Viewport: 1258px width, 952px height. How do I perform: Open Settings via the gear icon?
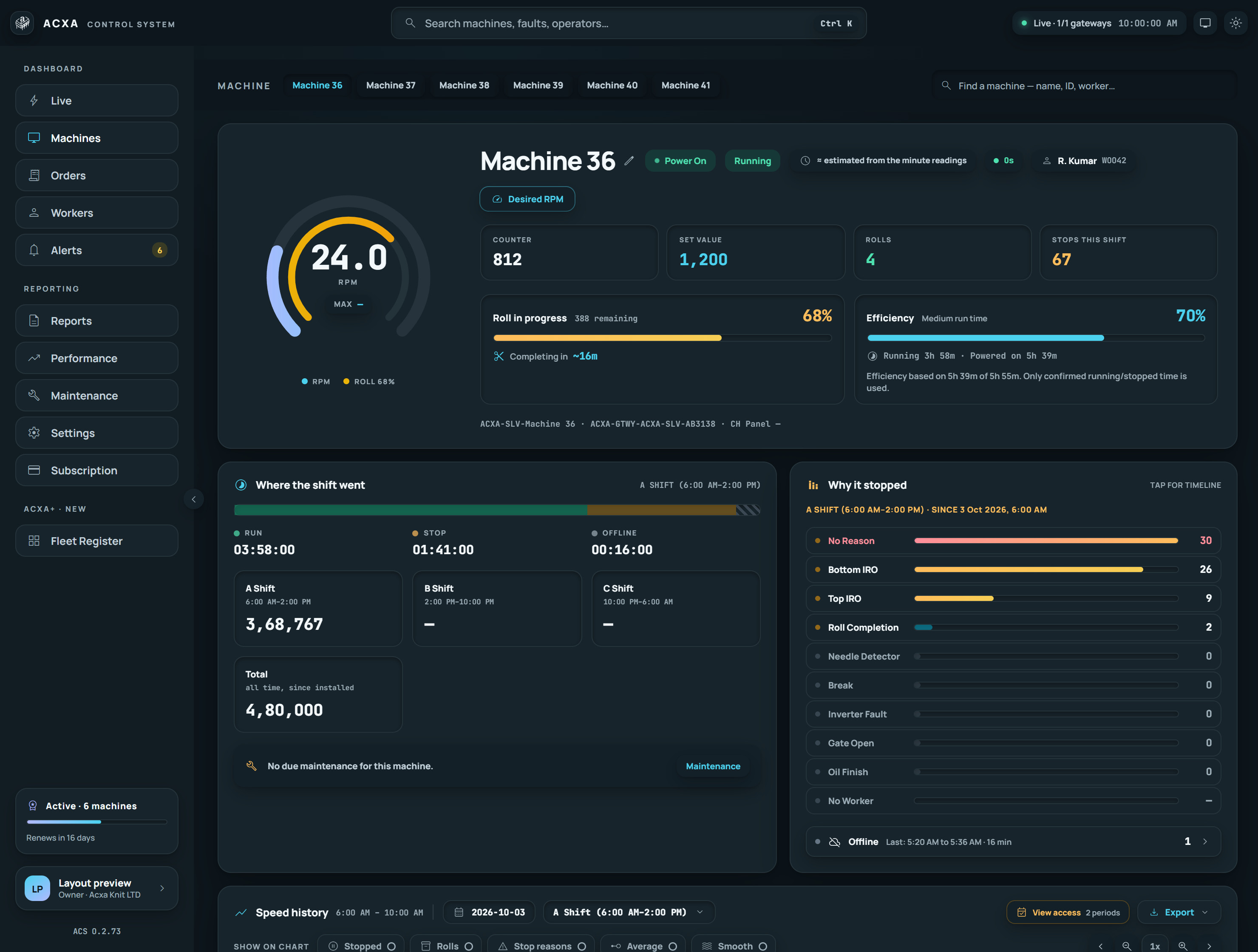34,433
